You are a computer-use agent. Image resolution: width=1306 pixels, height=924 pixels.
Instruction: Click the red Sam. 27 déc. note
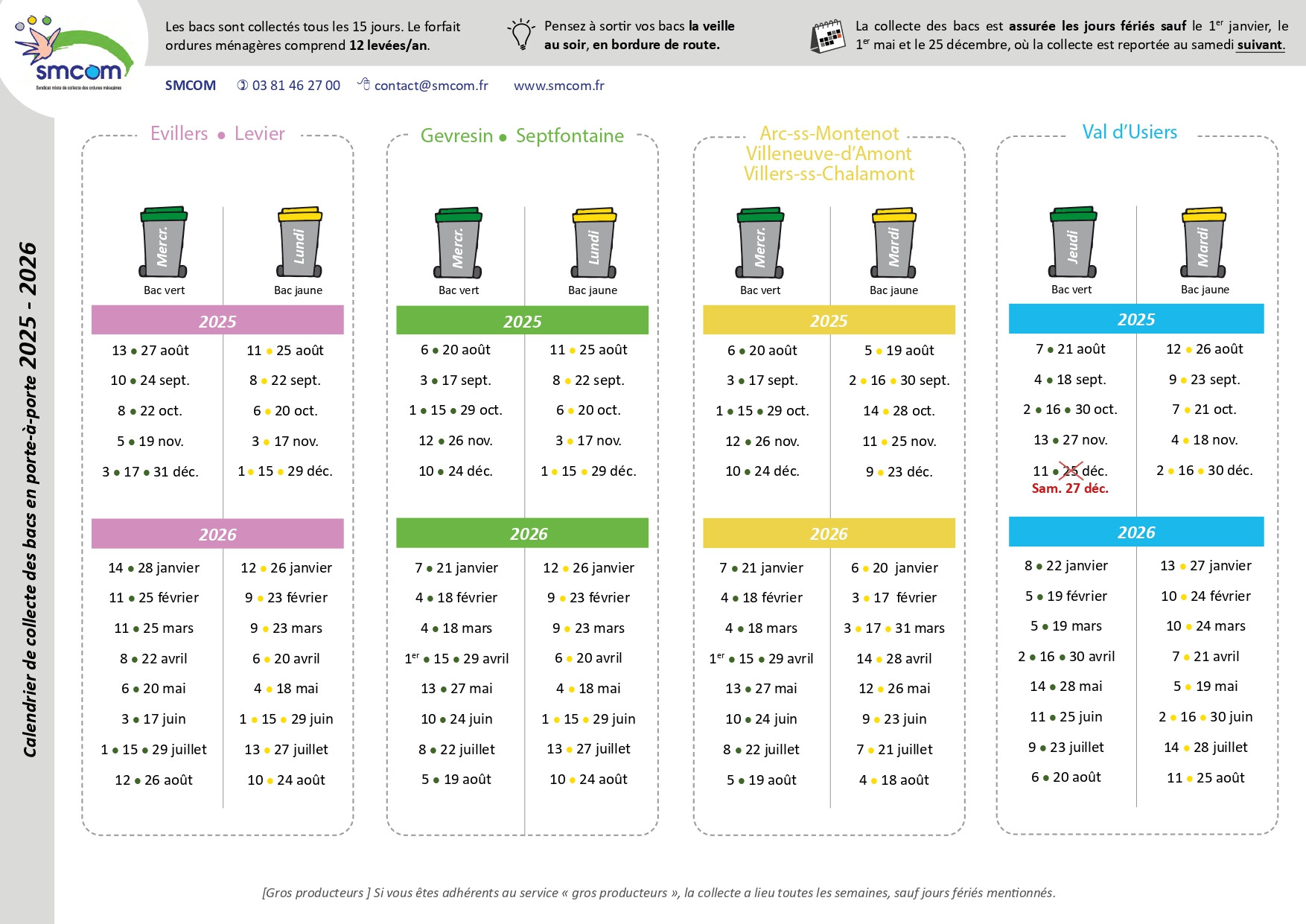pyautogui.click(x=1069, y=488)
